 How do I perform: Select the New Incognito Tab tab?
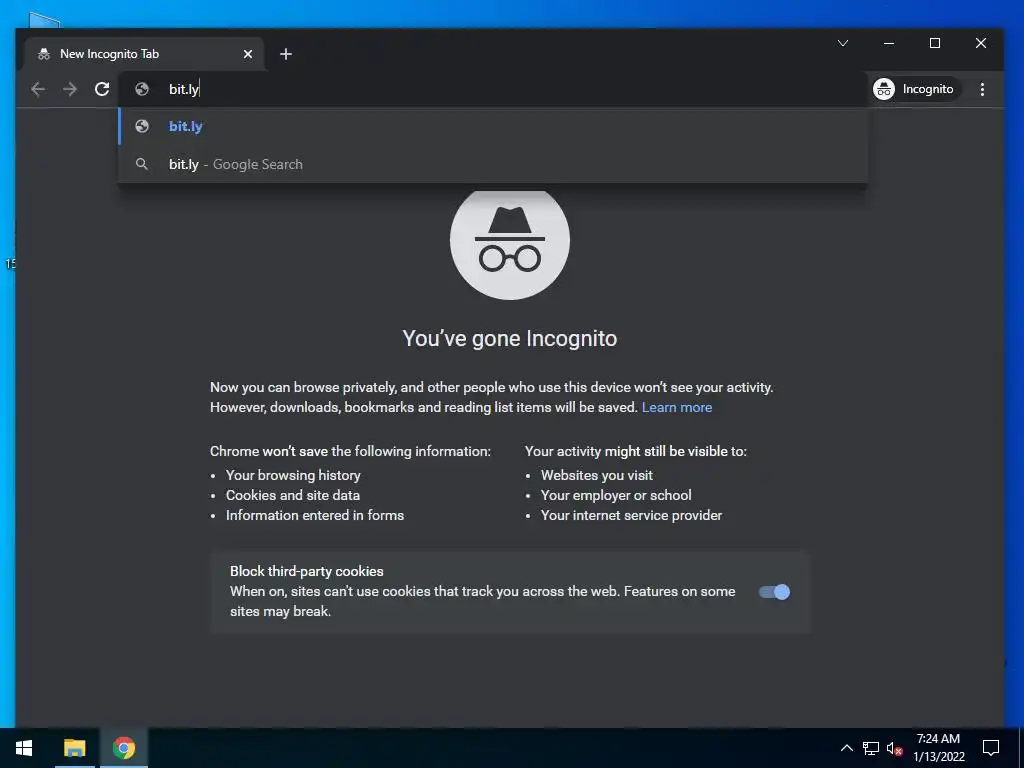(x=144, y=54)
